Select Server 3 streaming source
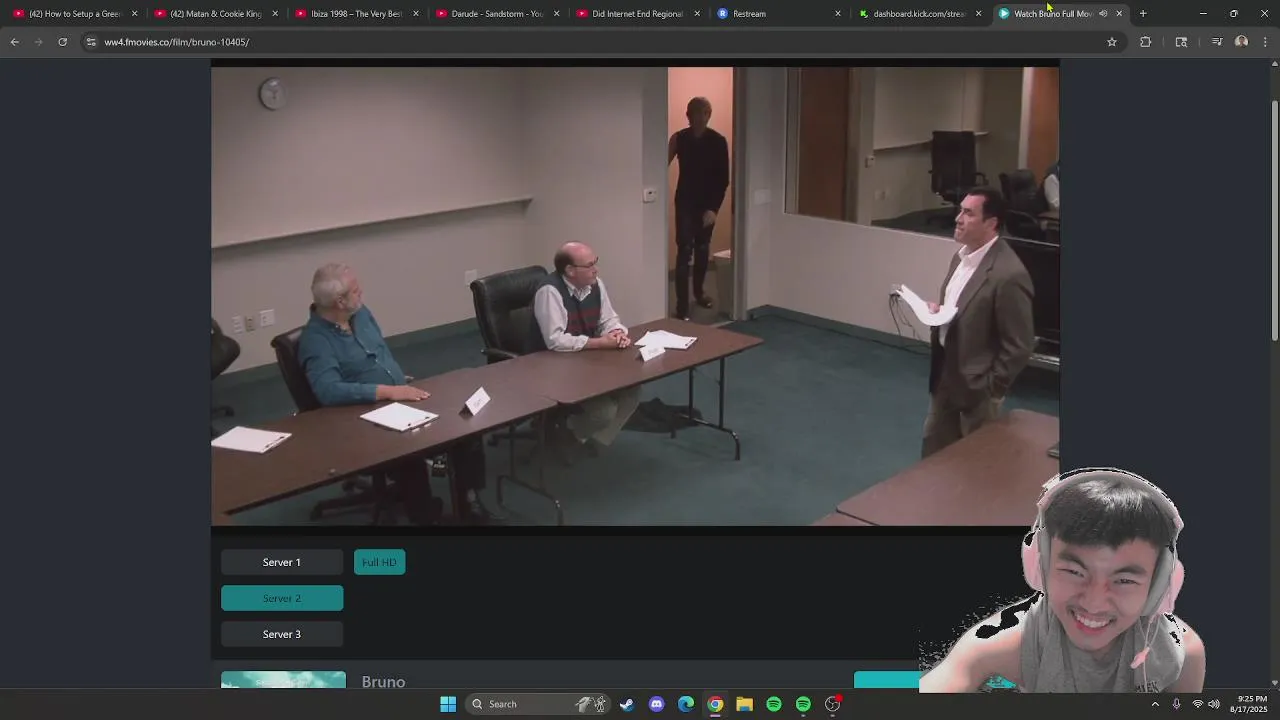 point(282,634)
